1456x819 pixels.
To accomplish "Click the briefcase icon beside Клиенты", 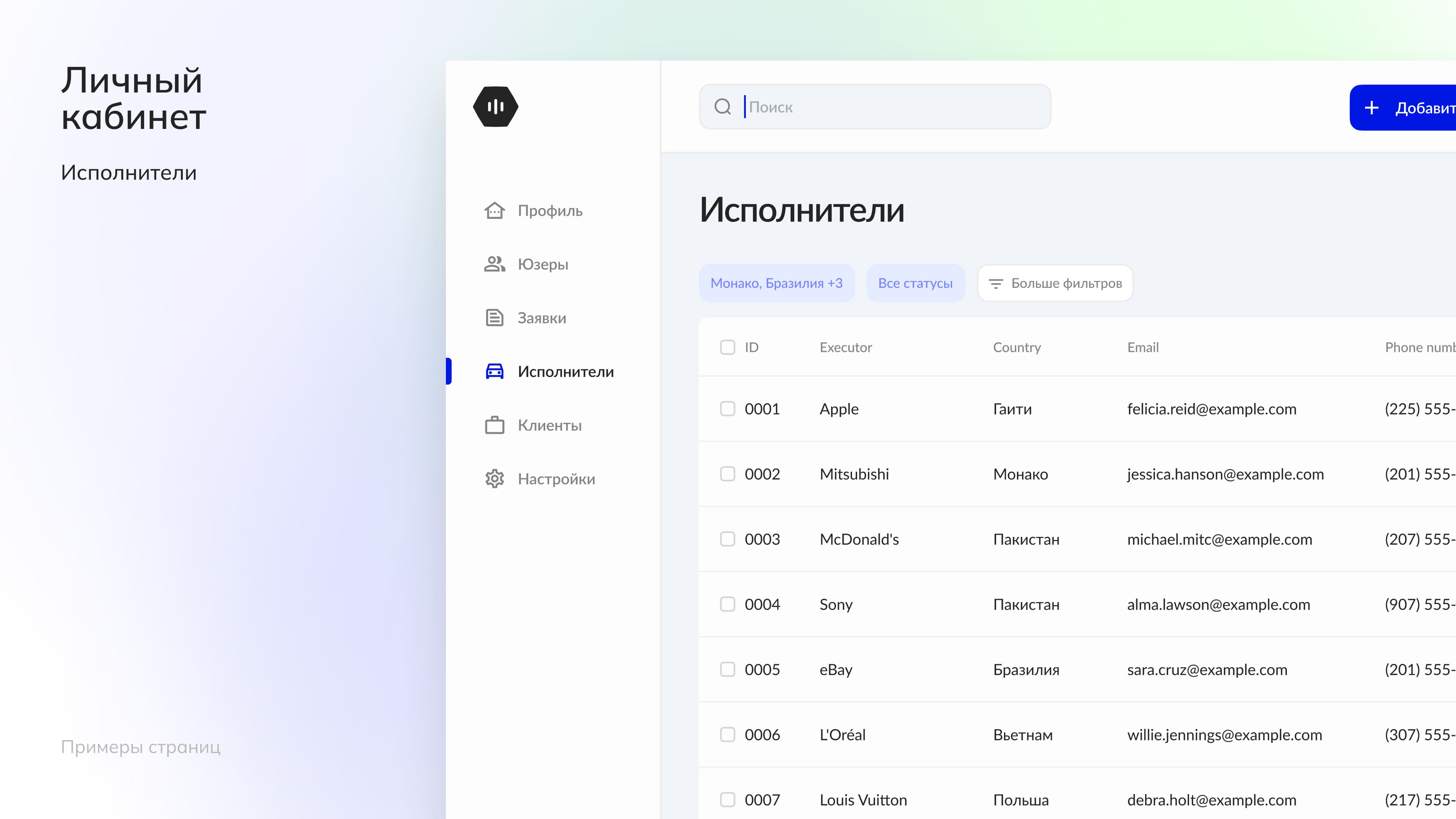I will click(494, 425).
